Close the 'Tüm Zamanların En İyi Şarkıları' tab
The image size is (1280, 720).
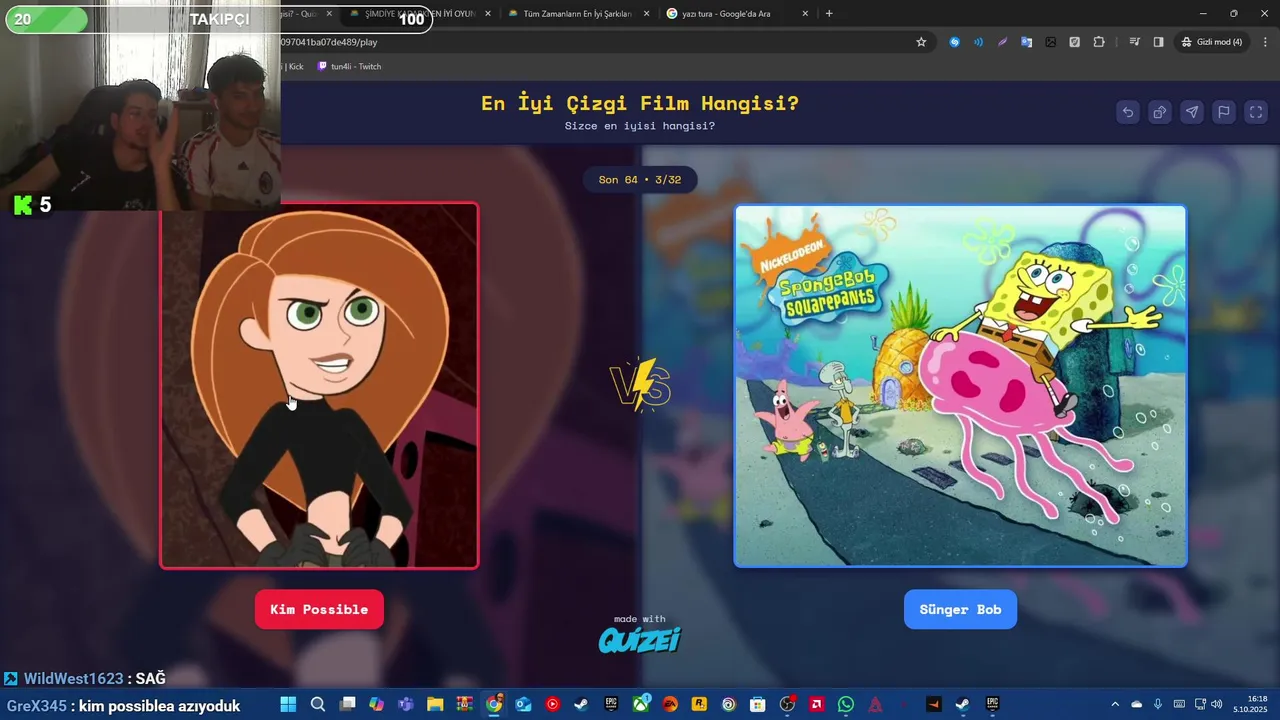click(x=646, y=14)
